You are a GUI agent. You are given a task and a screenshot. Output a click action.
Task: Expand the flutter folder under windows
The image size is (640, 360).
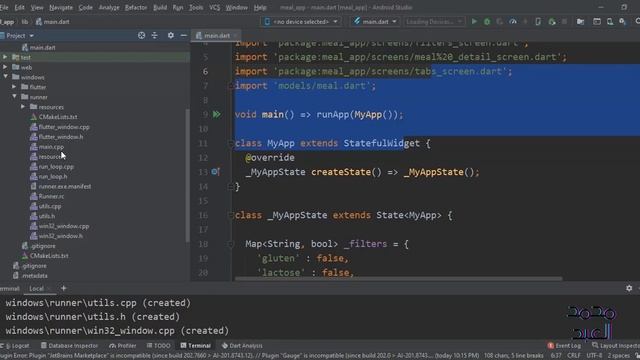(x=14, y=87)
